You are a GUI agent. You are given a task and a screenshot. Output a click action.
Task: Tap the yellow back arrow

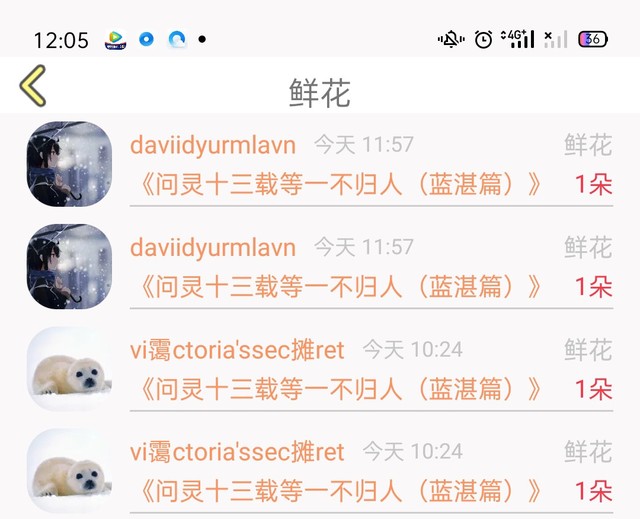pos(33,86)
